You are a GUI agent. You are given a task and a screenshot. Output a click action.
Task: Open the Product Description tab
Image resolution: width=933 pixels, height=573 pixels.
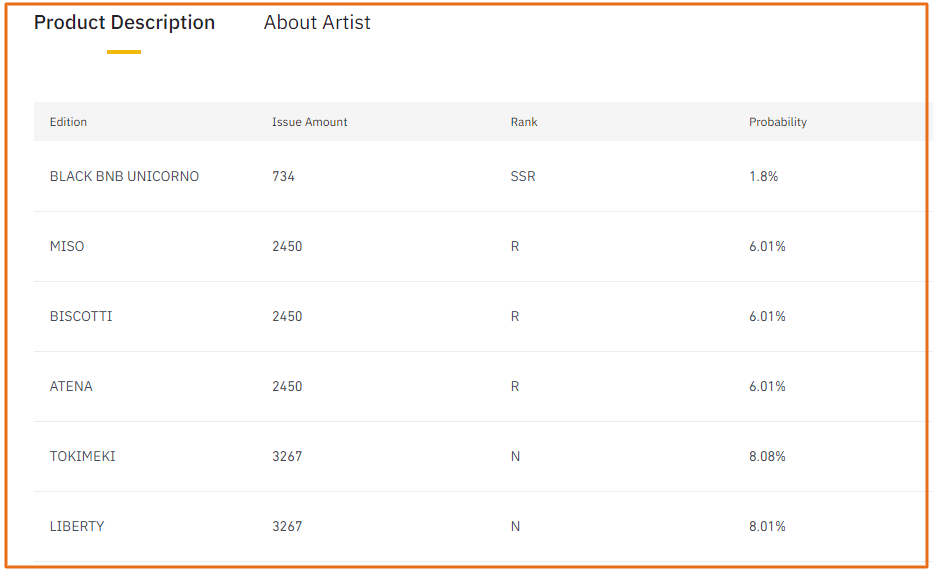124,23
